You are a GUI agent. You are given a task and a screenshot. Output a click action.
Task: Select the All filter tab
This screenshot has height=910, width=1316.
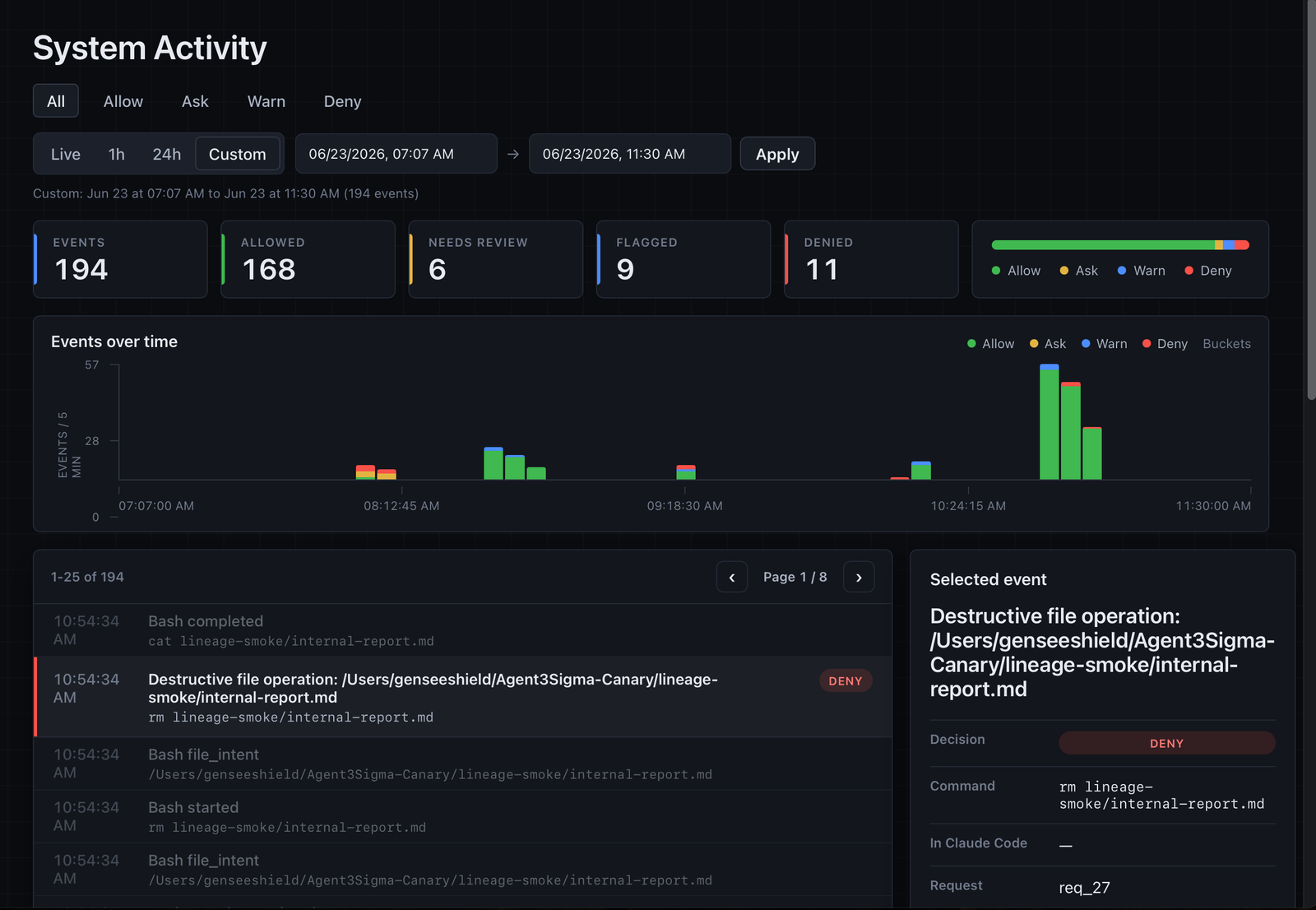(x=56, y=101)
